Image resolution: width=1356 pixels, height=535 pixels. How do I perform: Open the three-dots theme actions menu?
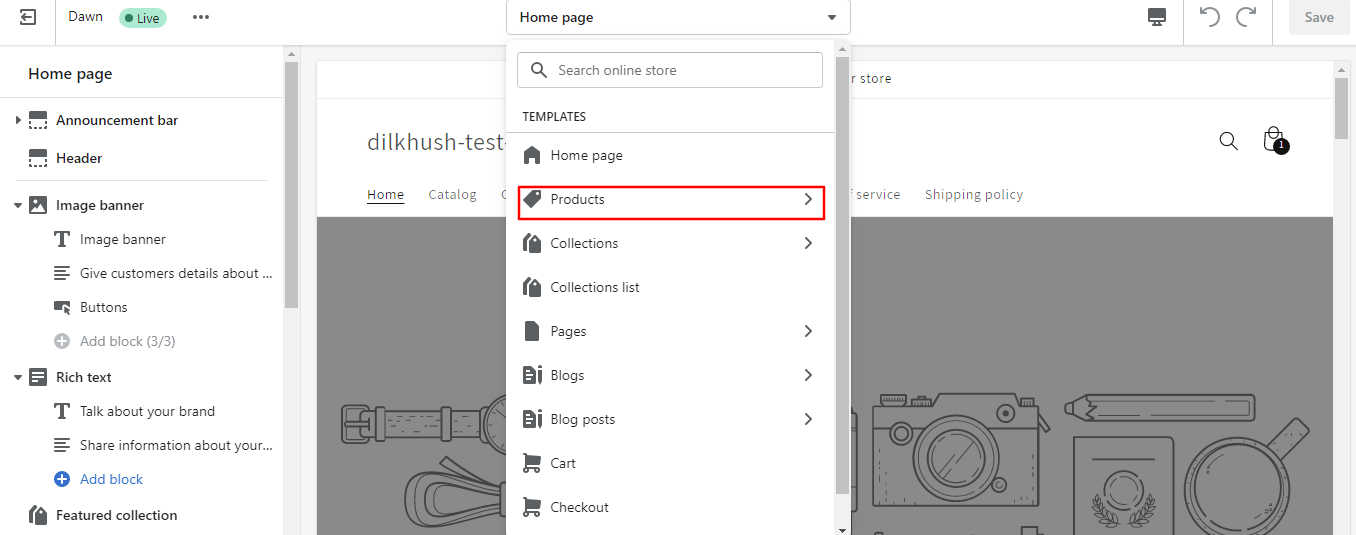coord(201,17)
